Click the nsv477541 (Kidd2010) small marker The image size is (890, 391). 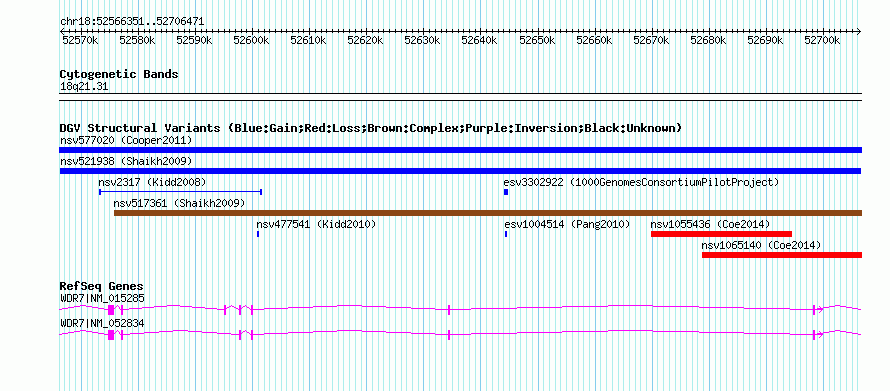[258, 234]
